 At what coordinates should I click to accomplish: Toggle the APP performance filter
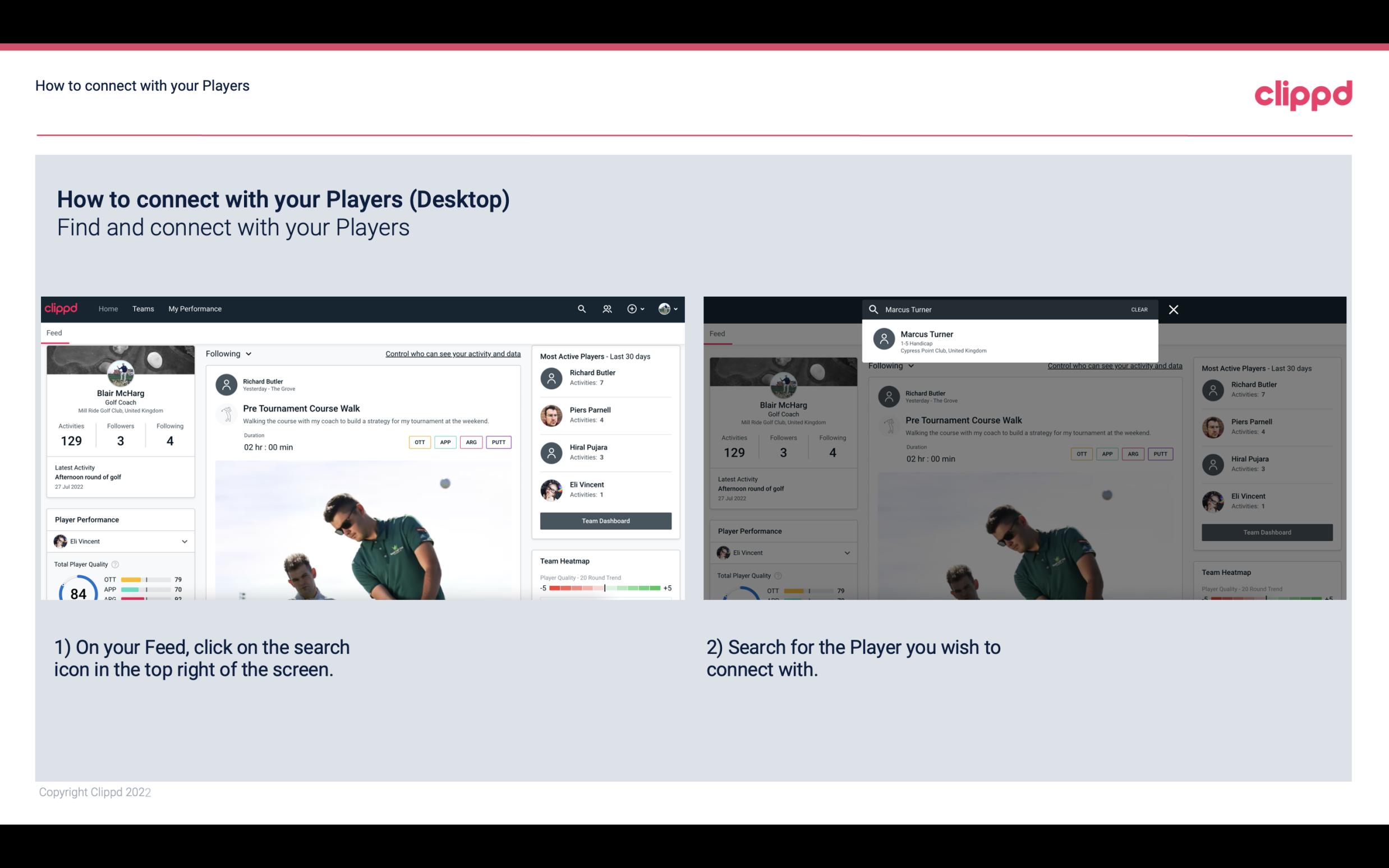pyautogui.click(x=443, y=442)
